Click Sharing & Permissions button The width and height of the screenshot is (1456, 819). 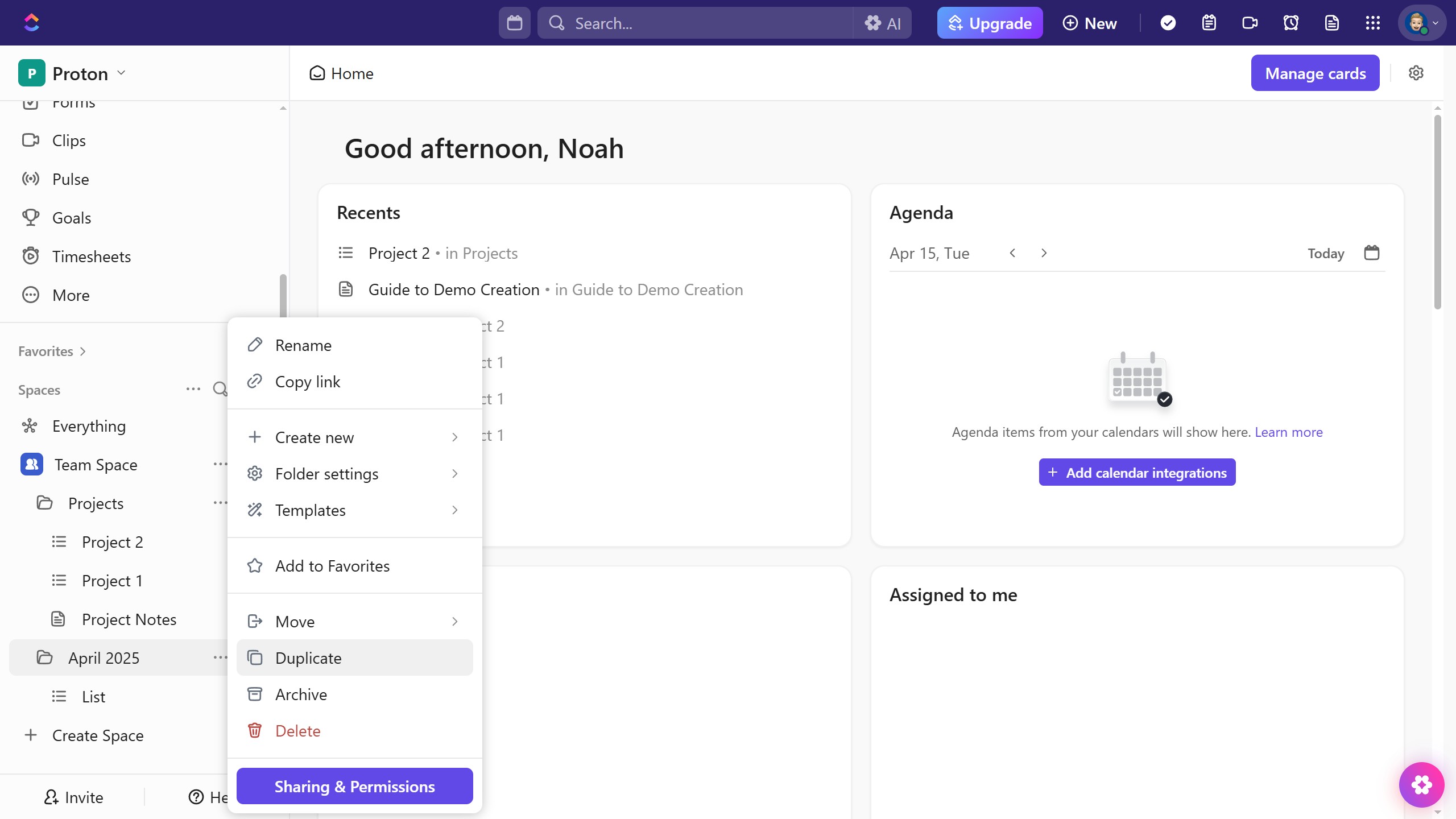pos(354,786)
